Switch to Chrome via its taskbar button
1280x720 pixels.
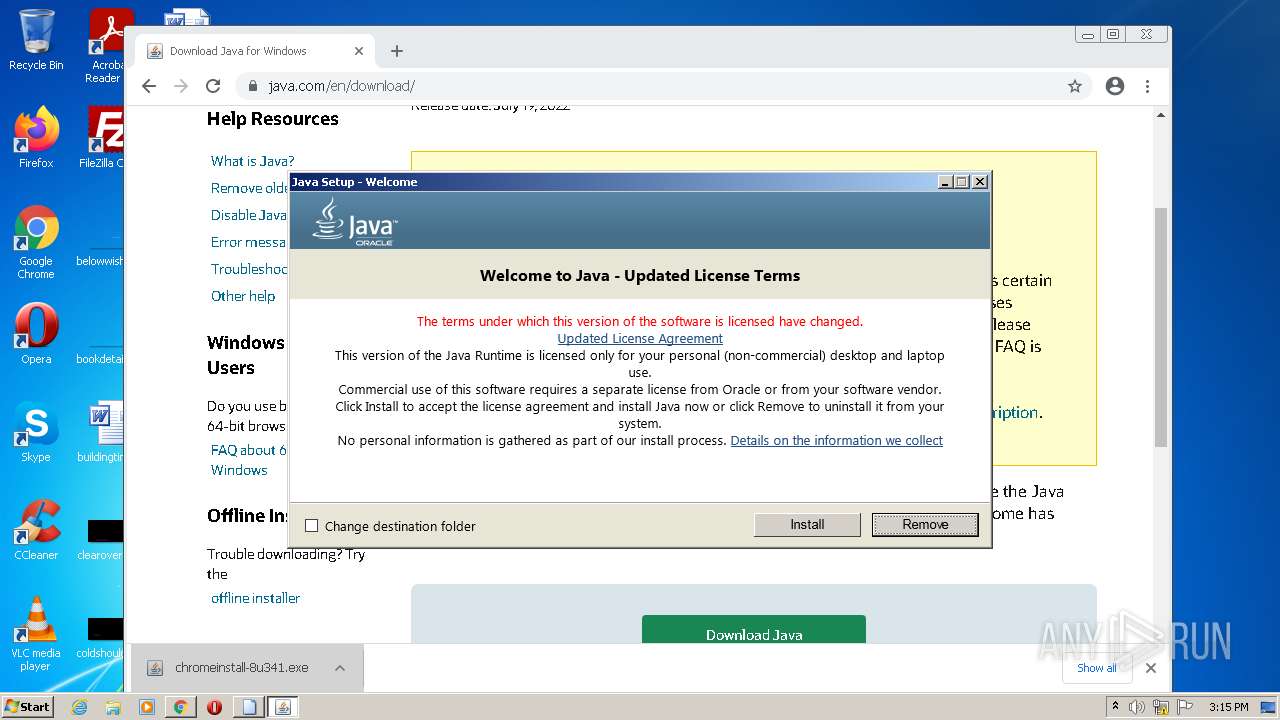181,707
